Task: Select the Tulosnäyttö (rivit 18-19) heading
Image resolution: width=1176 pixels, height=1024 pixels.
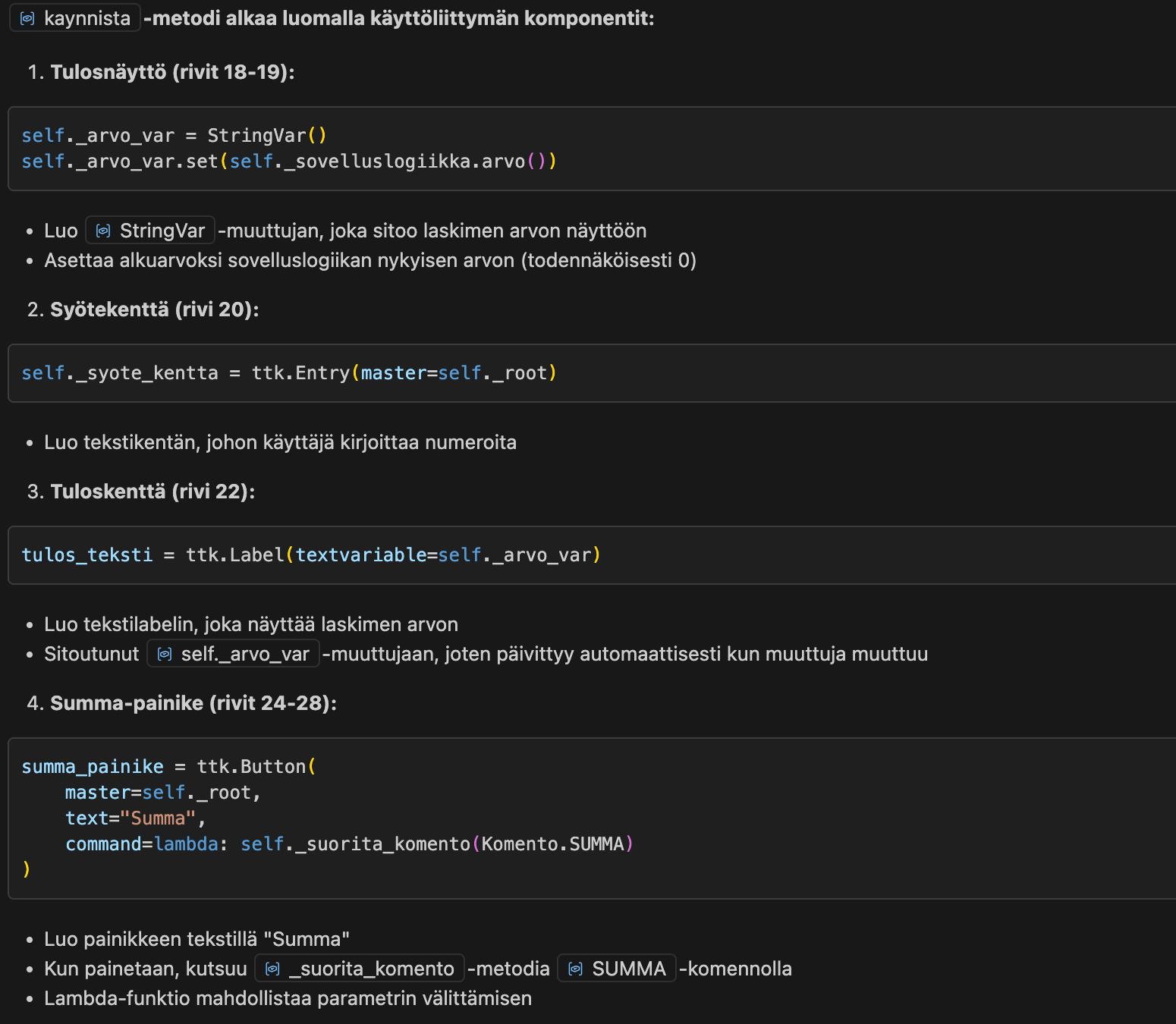Action: [172, 72]
